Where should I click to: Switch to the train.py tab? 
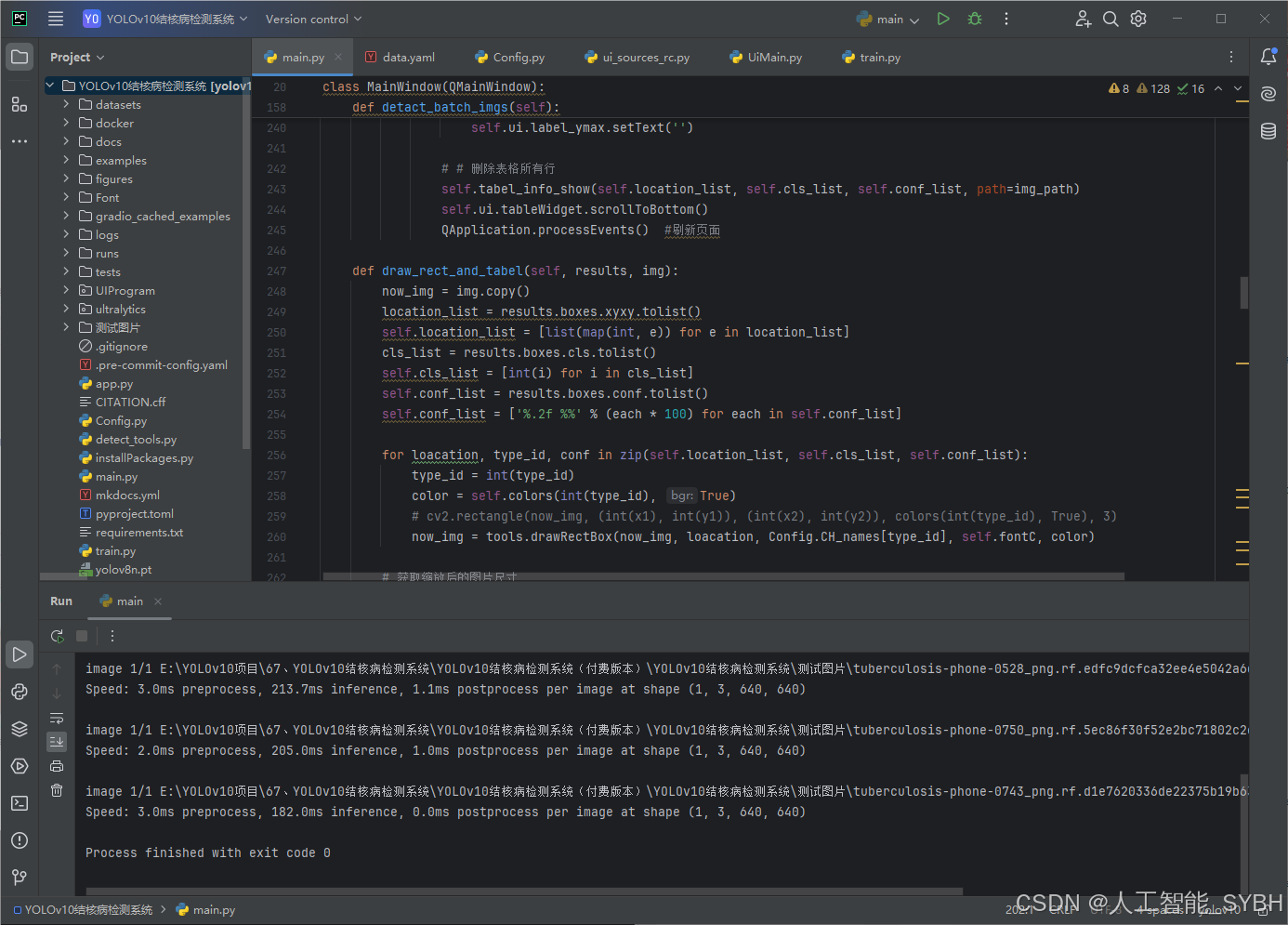(x=872, y=57)
